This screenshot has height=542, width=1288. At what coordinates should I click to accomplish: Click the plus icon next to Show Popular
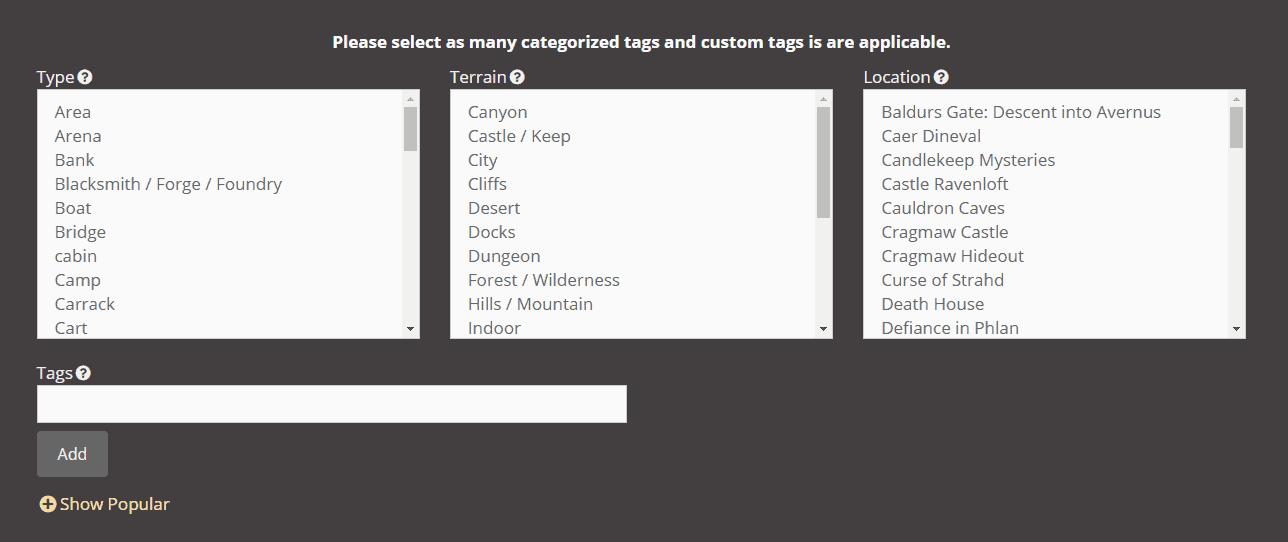(x=48, y=504)
